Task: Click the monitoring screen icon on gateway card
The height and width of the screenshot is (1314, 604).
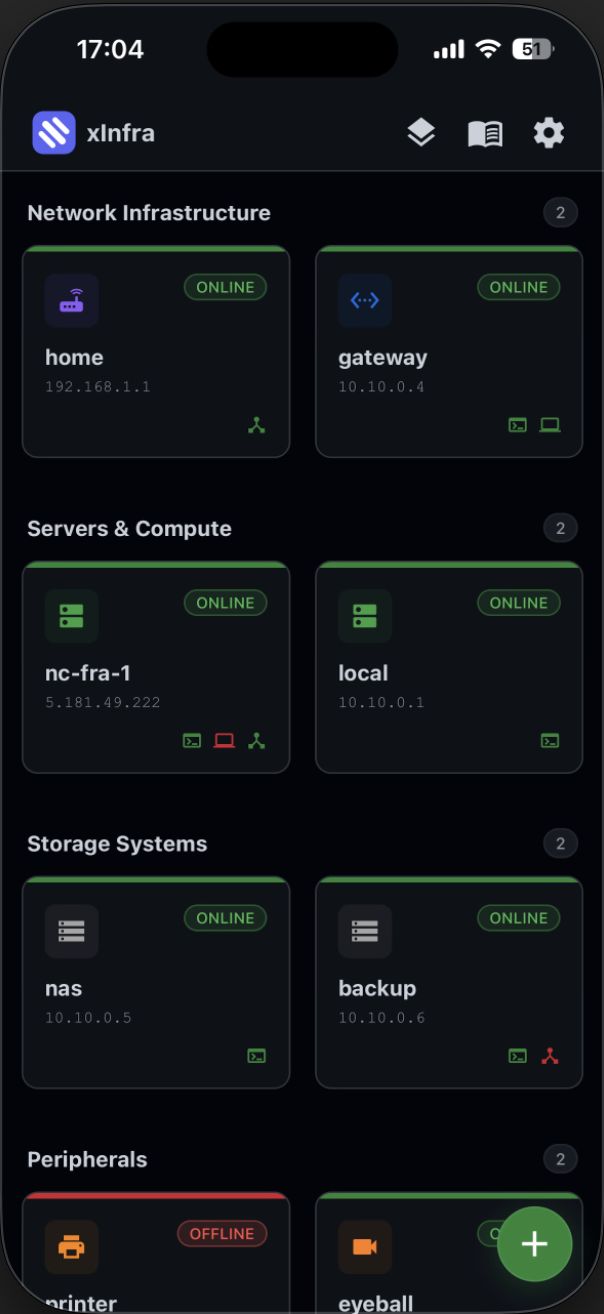Action: (x=550, y=424)
